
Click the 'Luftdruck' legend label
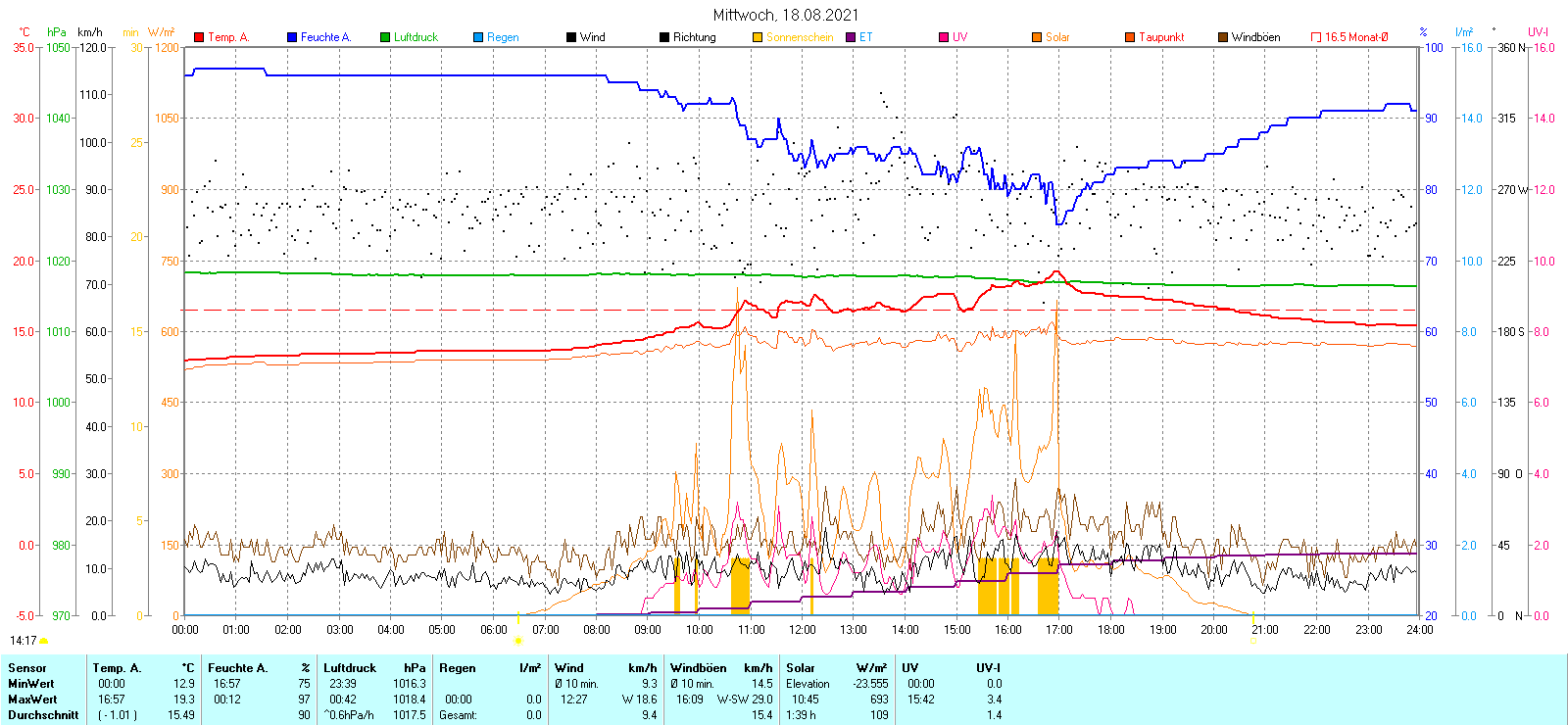tap(416, 37)
